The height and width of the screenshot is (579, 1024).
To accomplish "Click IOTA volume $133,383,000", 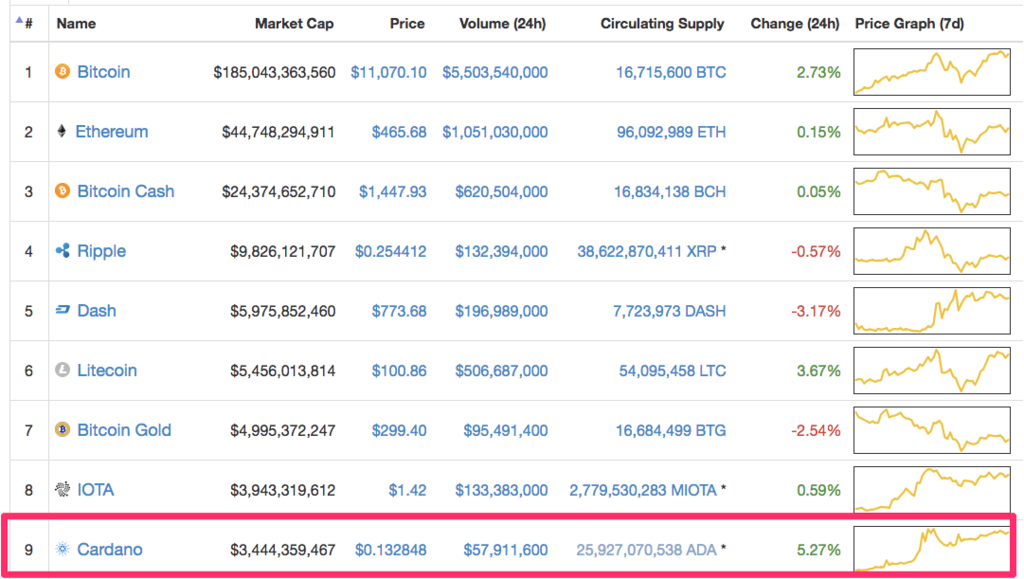I will (x=502, y=490).
